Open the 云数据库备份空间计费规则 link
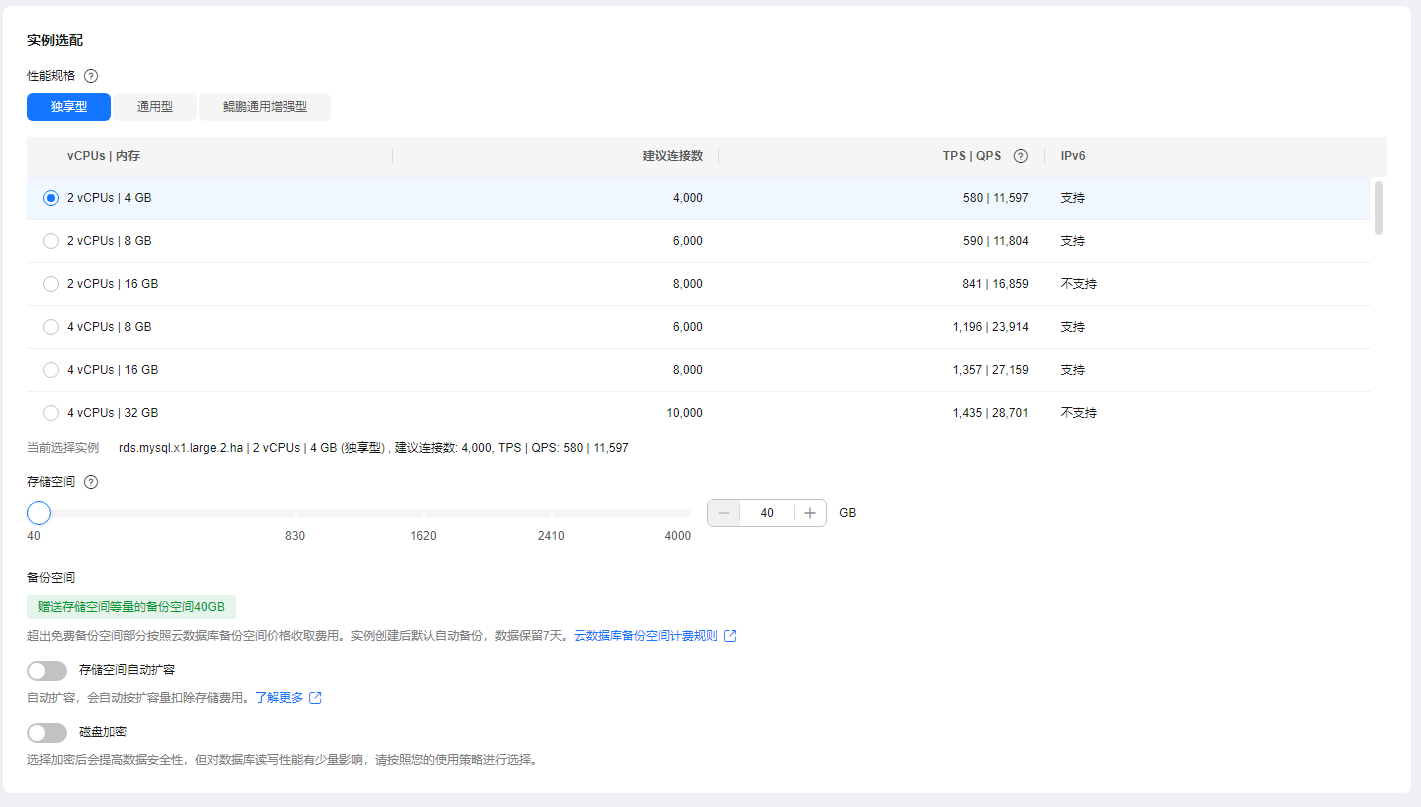This screenshot has height=807, width=1421. tap(645, 636)
